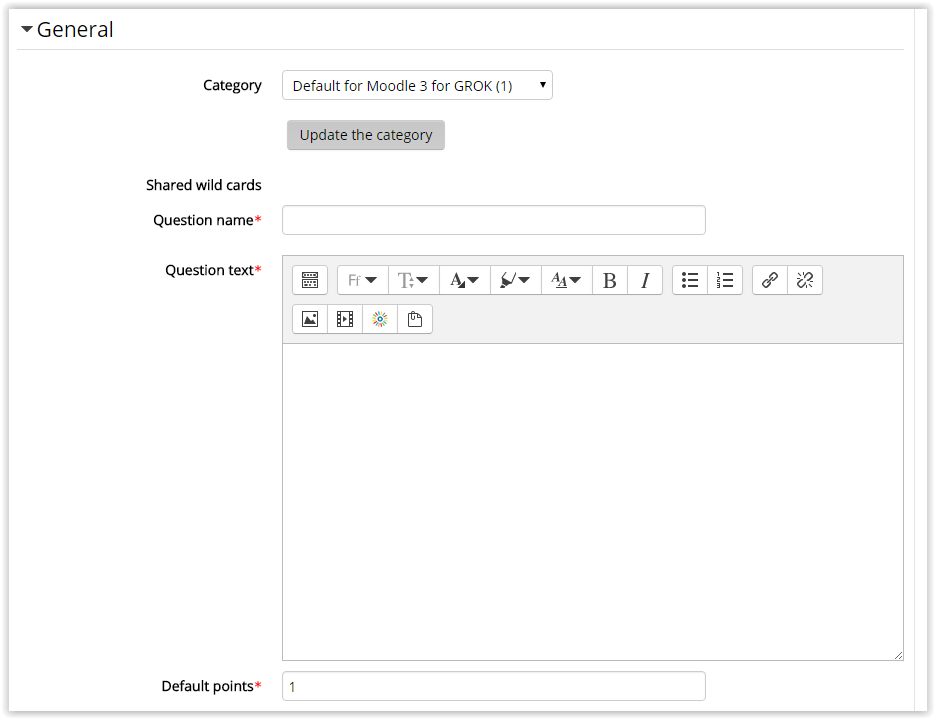The height and width of the screenshot is (719, 935).
Task: Click inside the Question name field
Action: click(493, 220)
